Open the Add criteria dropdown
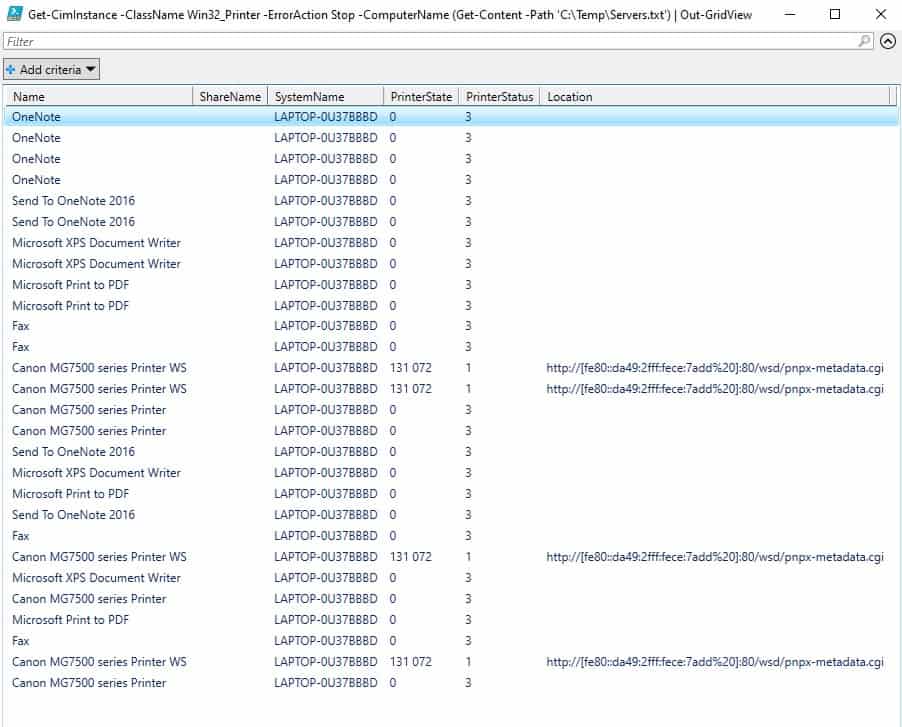The image size is (902, 727). click(51, 70)
